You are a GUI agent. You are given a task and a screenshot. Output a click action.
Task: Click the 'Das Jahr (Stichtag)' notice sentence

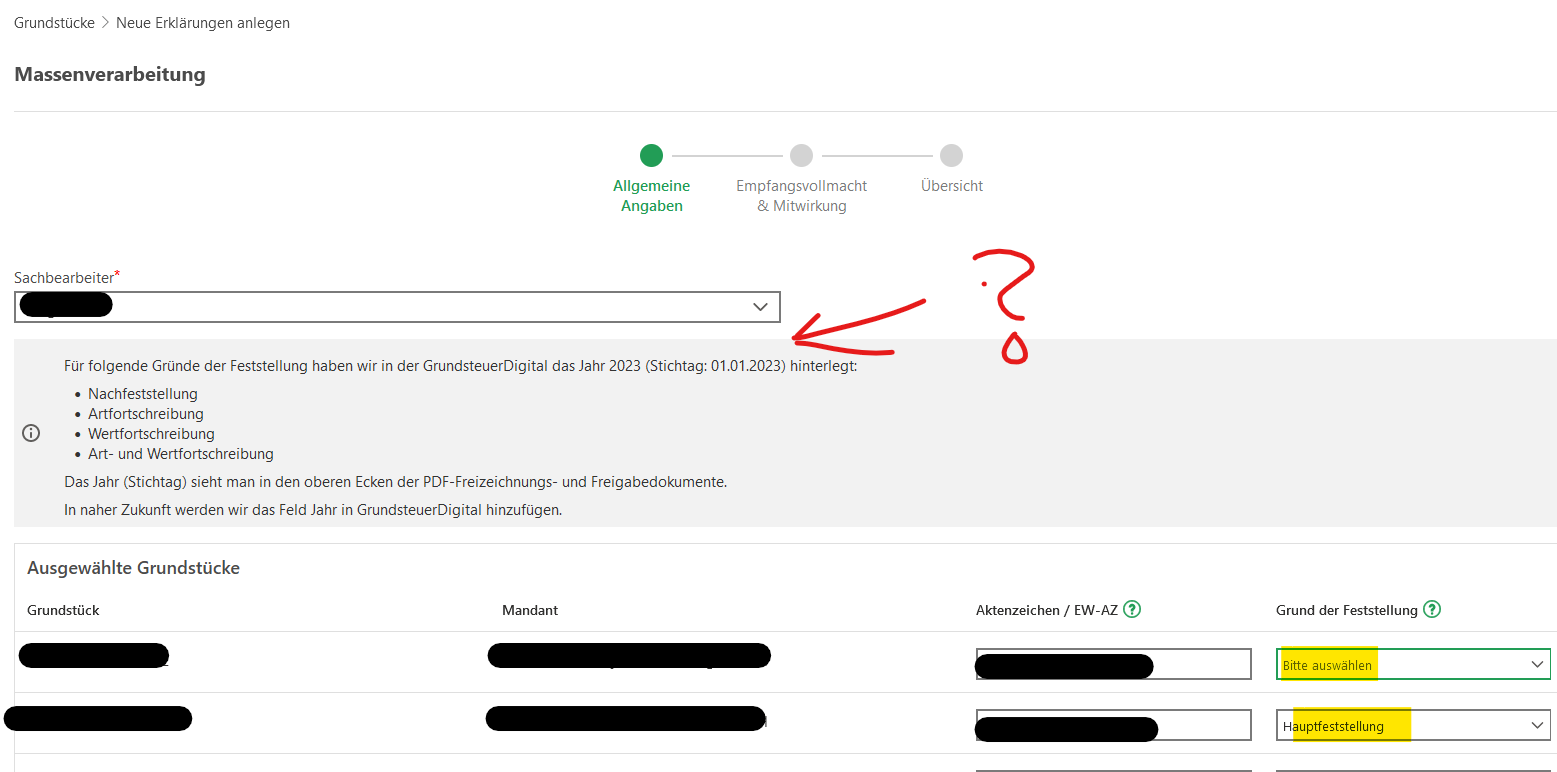[395, 482]
